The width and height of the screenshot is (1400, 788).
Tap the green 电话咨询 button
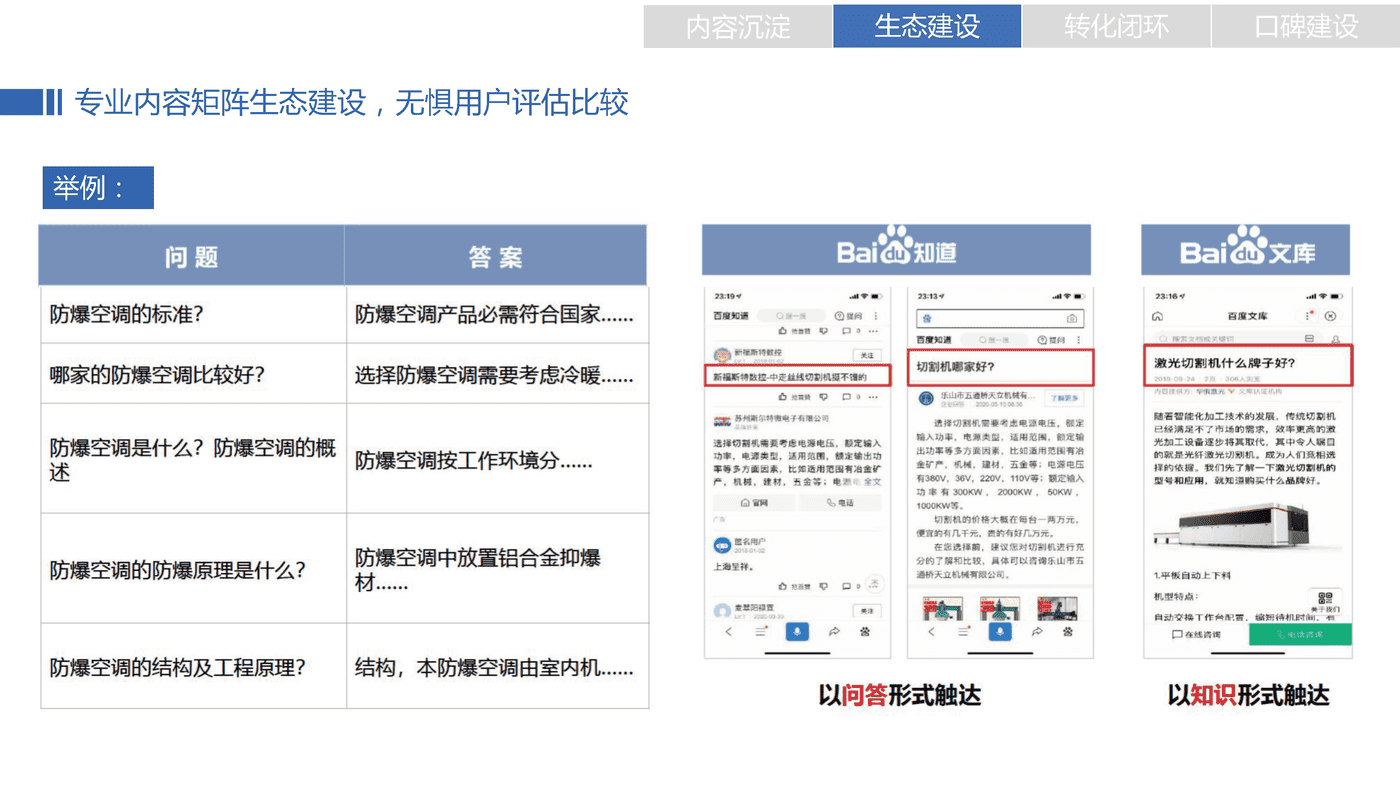point(1300,635)
